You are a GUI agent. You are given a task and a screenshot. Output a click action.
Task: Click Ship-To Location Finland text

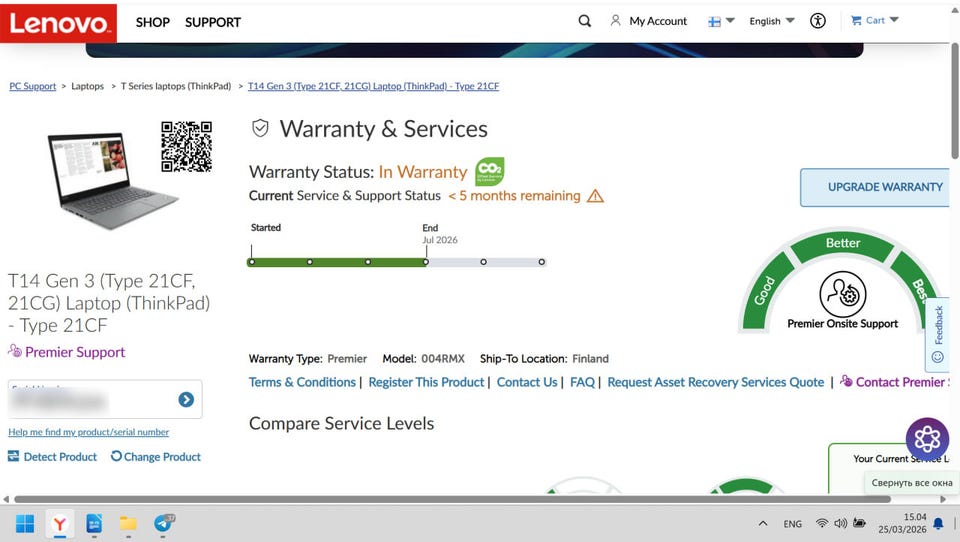click(544, 359)
